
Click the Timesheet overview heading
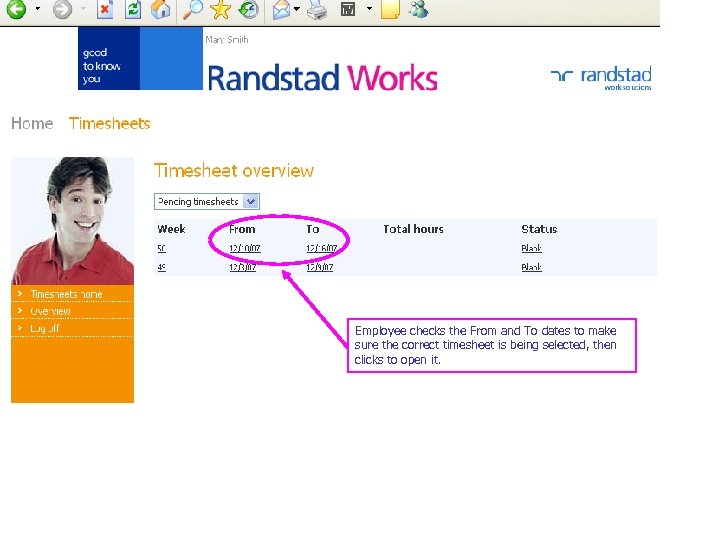(234, 171)
